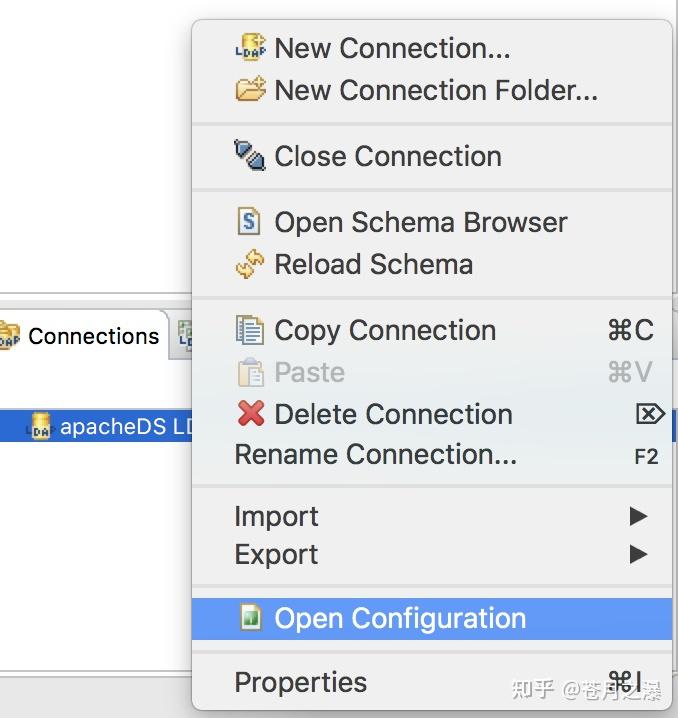Viewport: 678px width, 718px height.
Task: Choose Rename Connection... from the menu
Action: click(376, 455)
